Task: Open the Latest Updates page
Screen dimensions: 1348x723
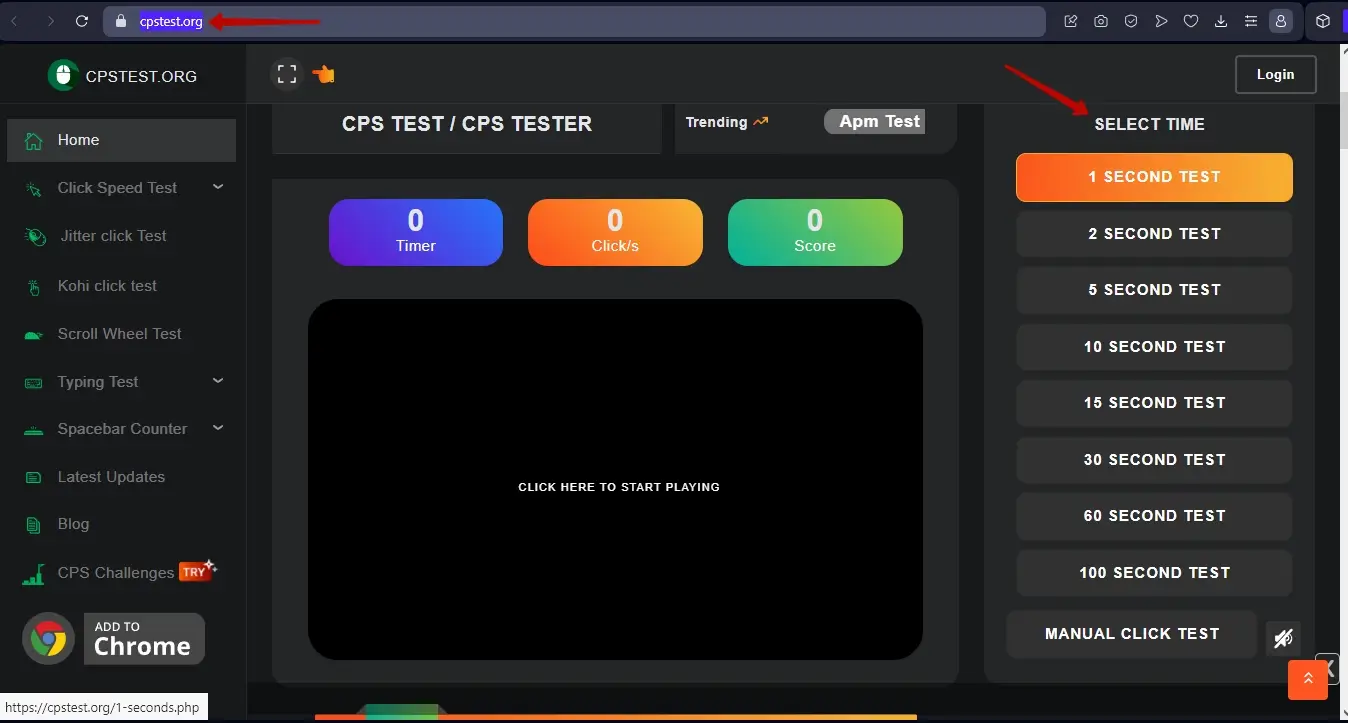Action: coord(111,477)
